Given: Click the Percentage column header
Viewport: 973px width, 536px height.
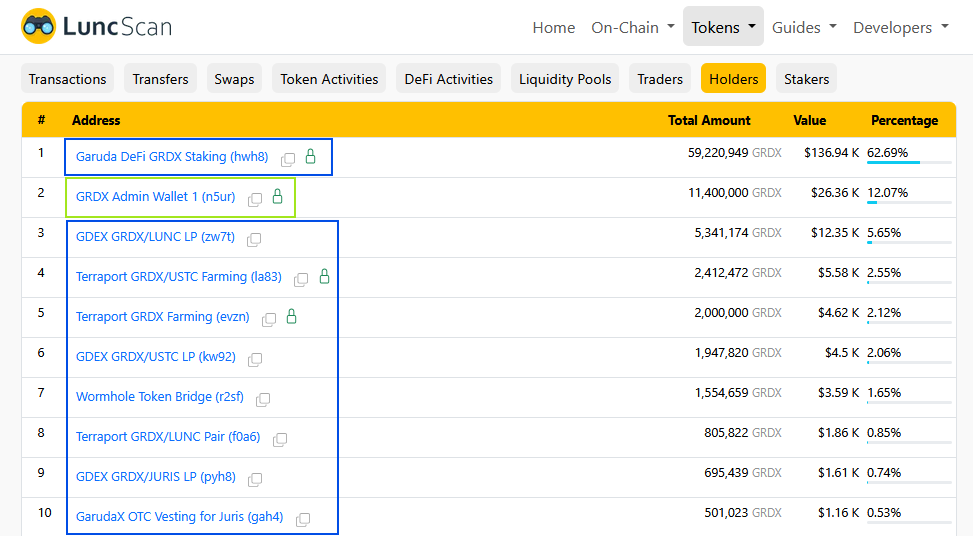Looking at the screenshot, I should click(x=905, y=120).
